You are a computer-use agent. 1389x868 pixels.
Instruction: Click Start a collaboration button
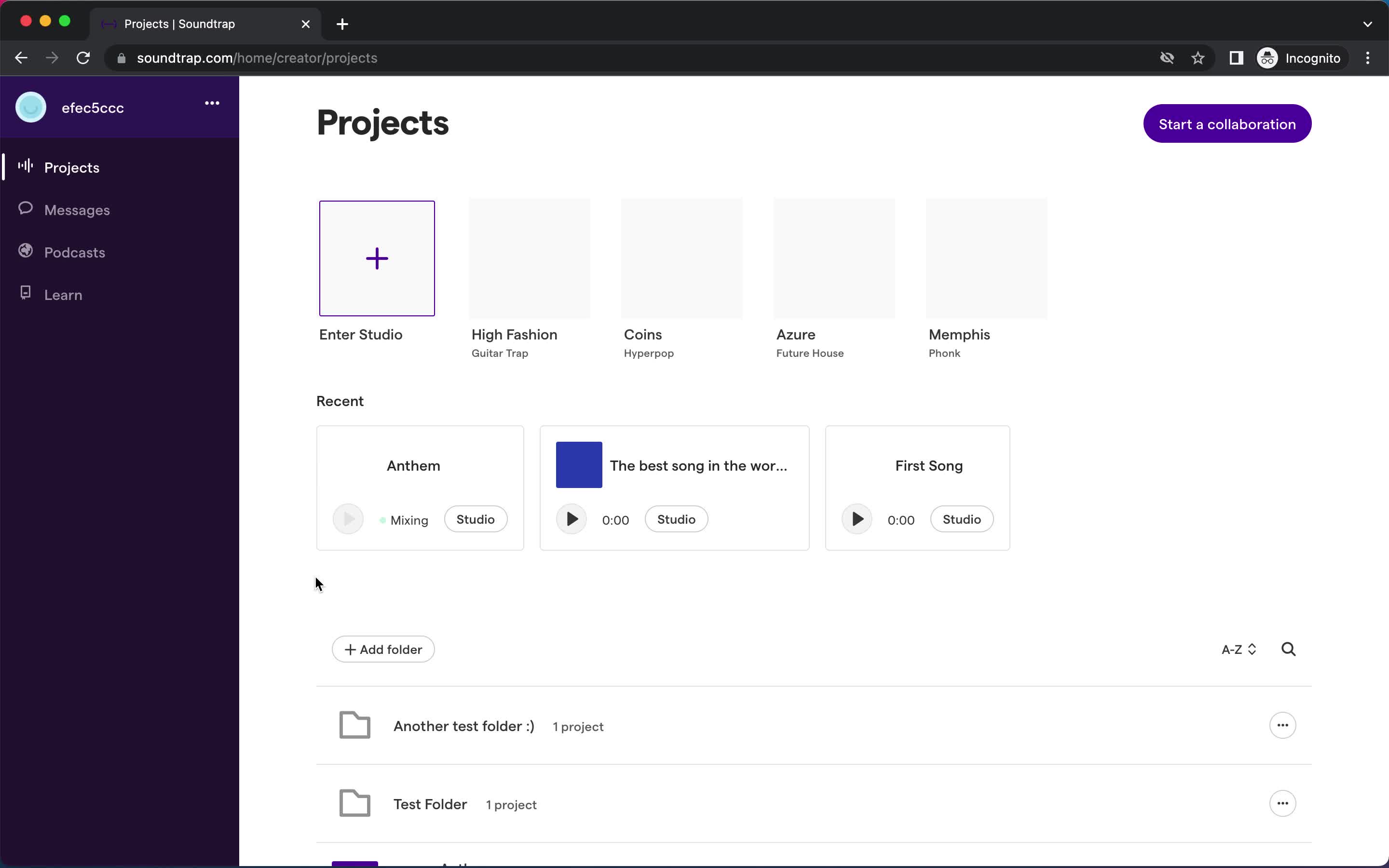(1227, 124)
